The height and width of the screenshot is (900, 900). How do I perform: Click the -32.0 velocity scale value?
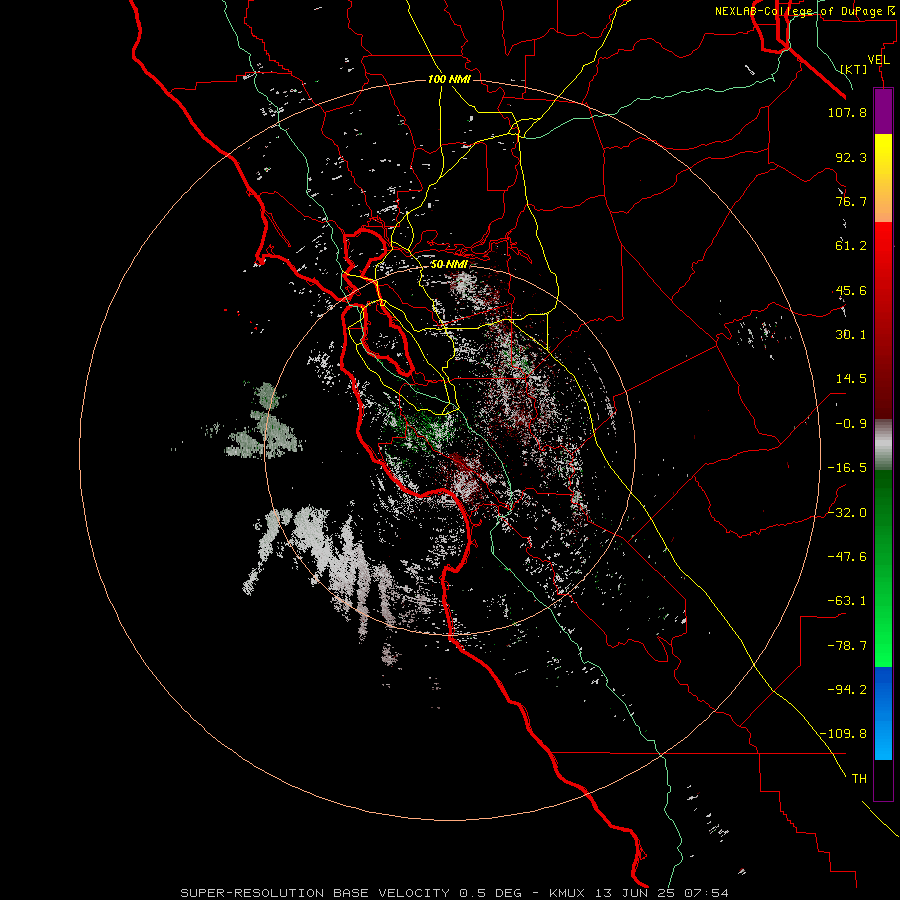tap(847, 513)
